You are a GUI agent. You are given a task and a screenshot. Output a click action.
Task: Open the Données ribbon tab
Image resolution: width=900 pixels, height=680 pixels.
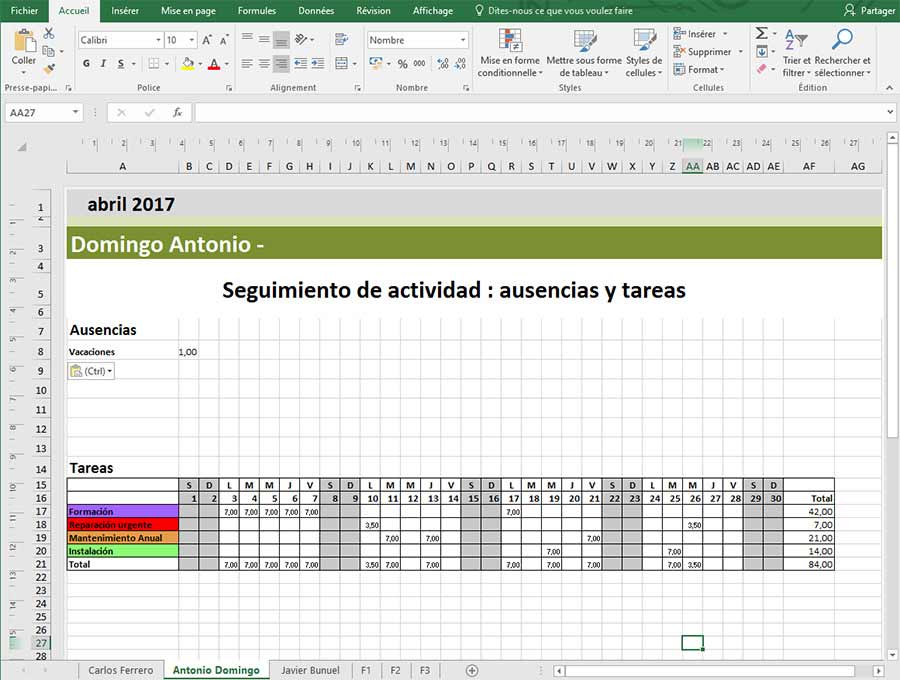click(316, 10)
